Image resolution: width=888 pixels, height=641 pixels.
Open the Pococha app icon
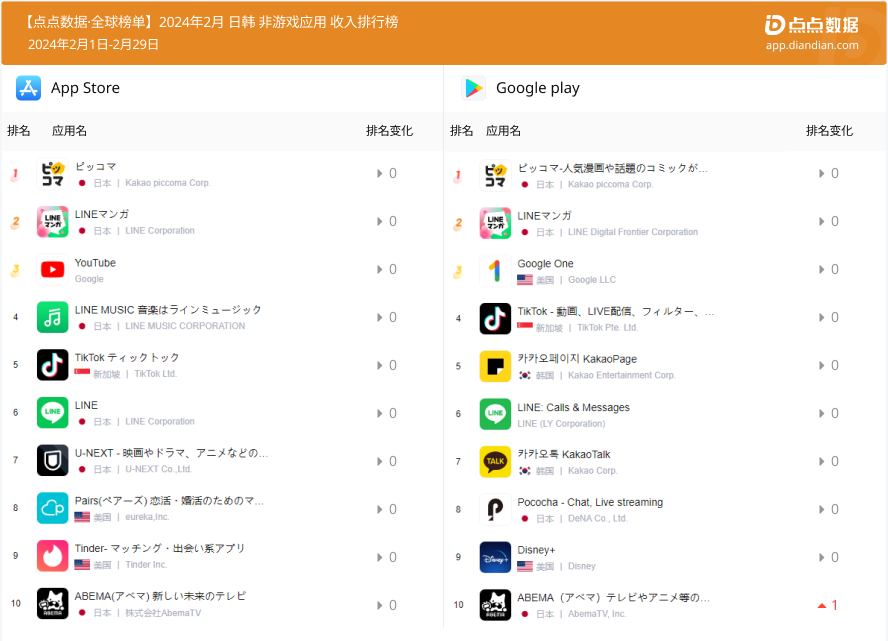coord(496,510)
